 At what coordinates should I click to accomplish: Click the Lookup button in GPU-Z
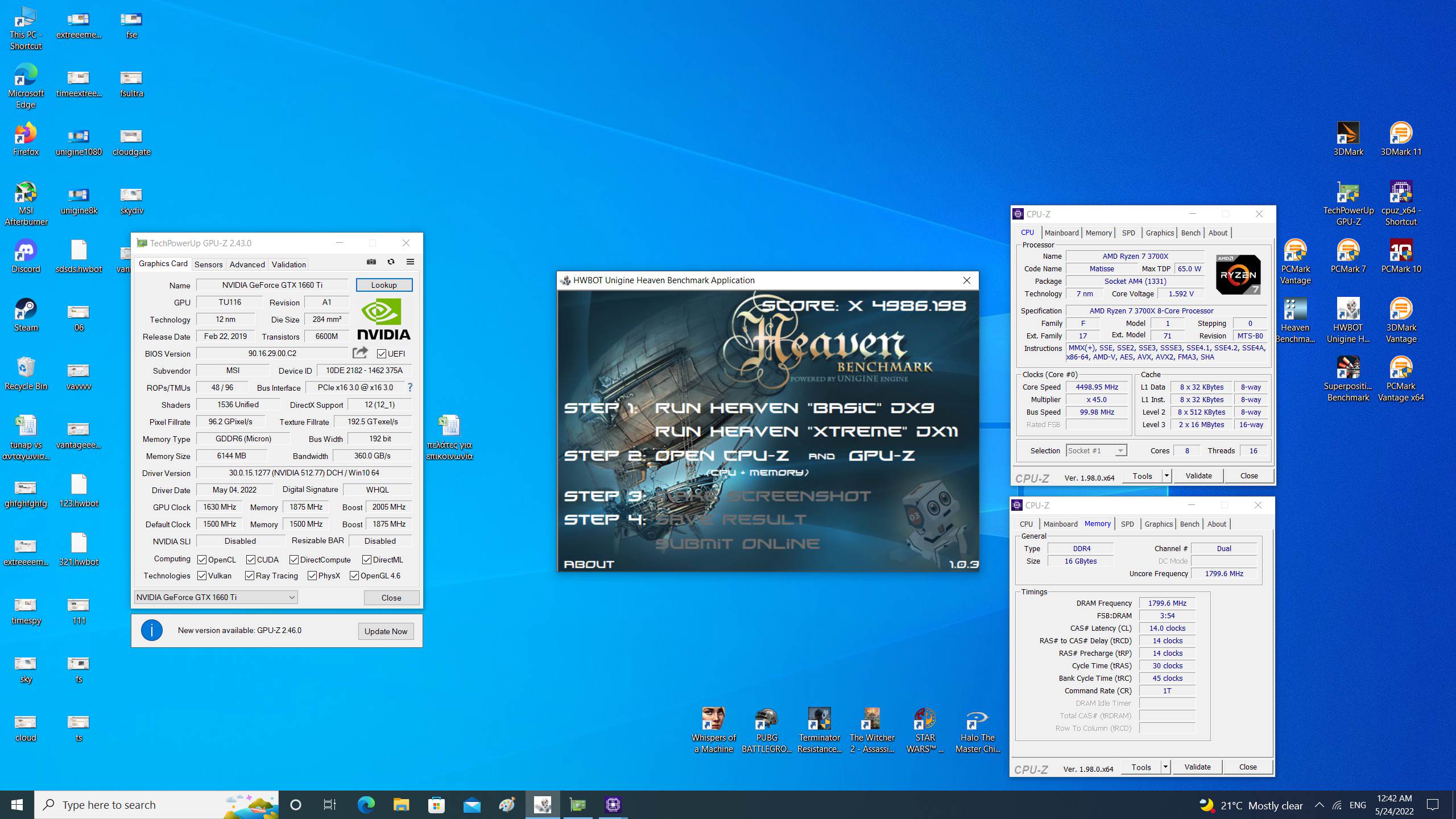384,285
